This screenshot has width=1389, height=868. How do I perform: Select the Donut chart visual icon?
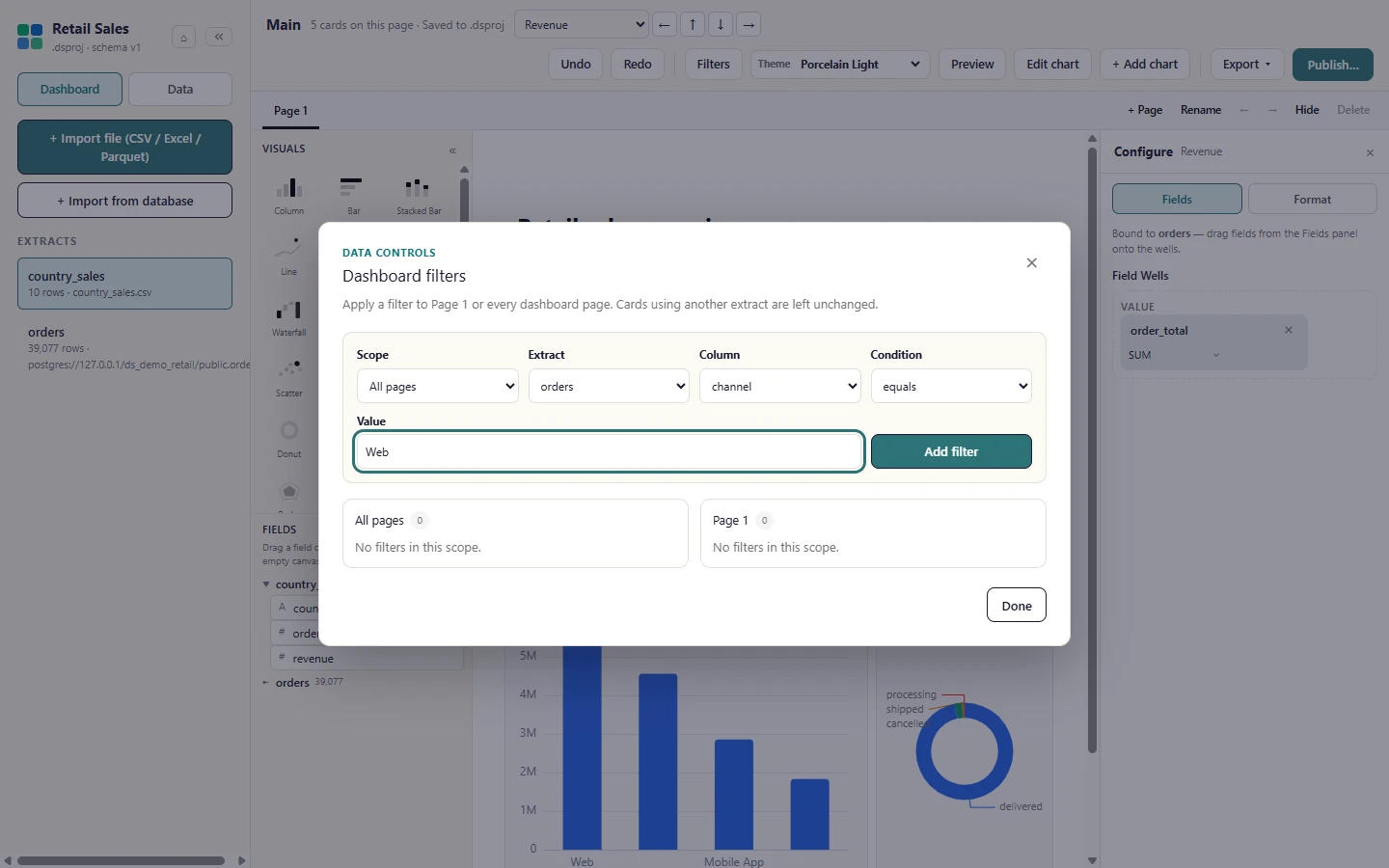coord(289,438)
